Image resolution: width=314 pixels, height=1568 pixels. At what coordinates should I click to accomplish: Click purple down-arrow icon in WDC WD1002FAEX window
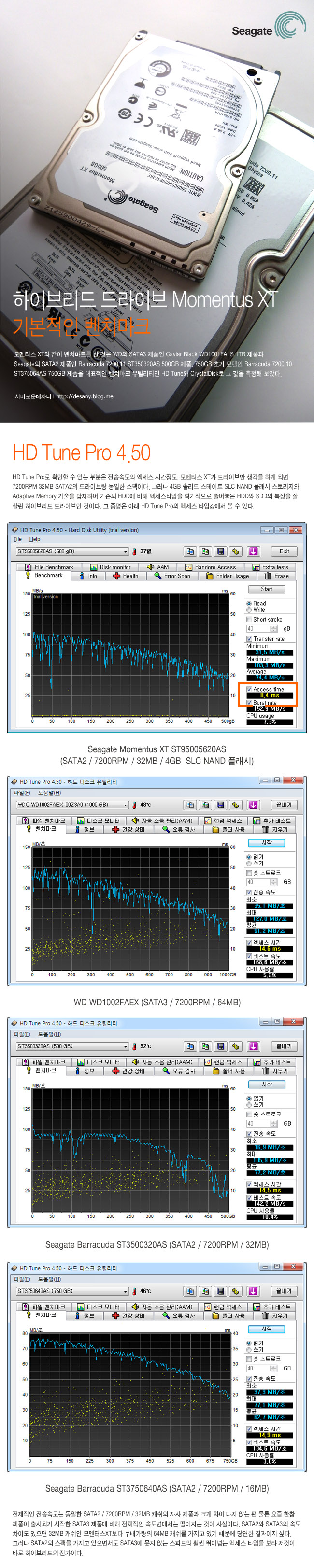click(253, 805)
